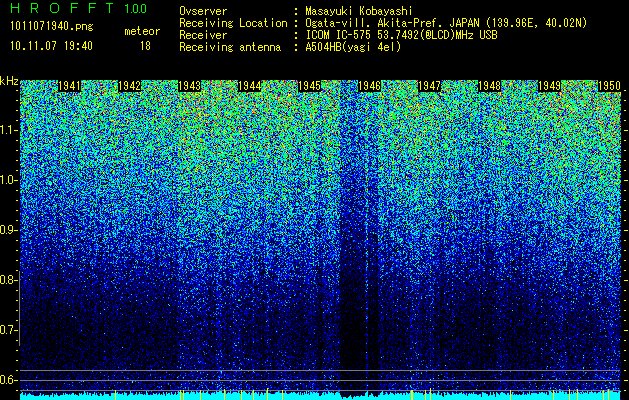Click the Receiver field label
The width and height of the screenshot is (629, 400).
203,35
